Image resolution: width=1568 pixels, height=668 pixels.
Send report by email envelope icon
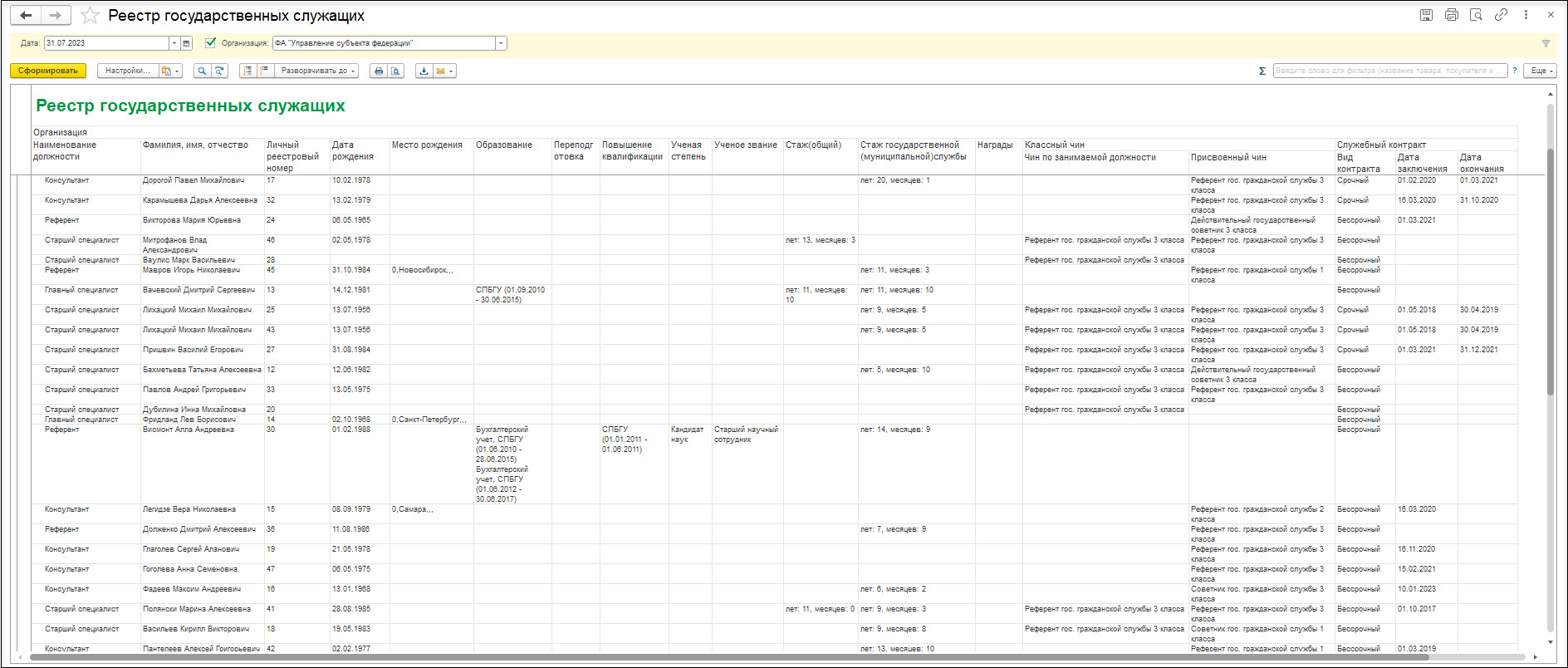[440, 71]
